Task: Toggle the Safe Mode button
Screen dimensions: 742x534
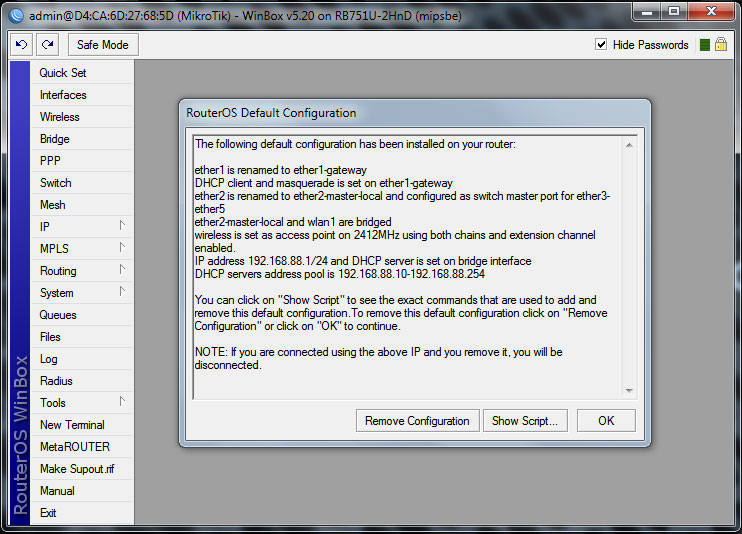Action: [x=102, y=45]
